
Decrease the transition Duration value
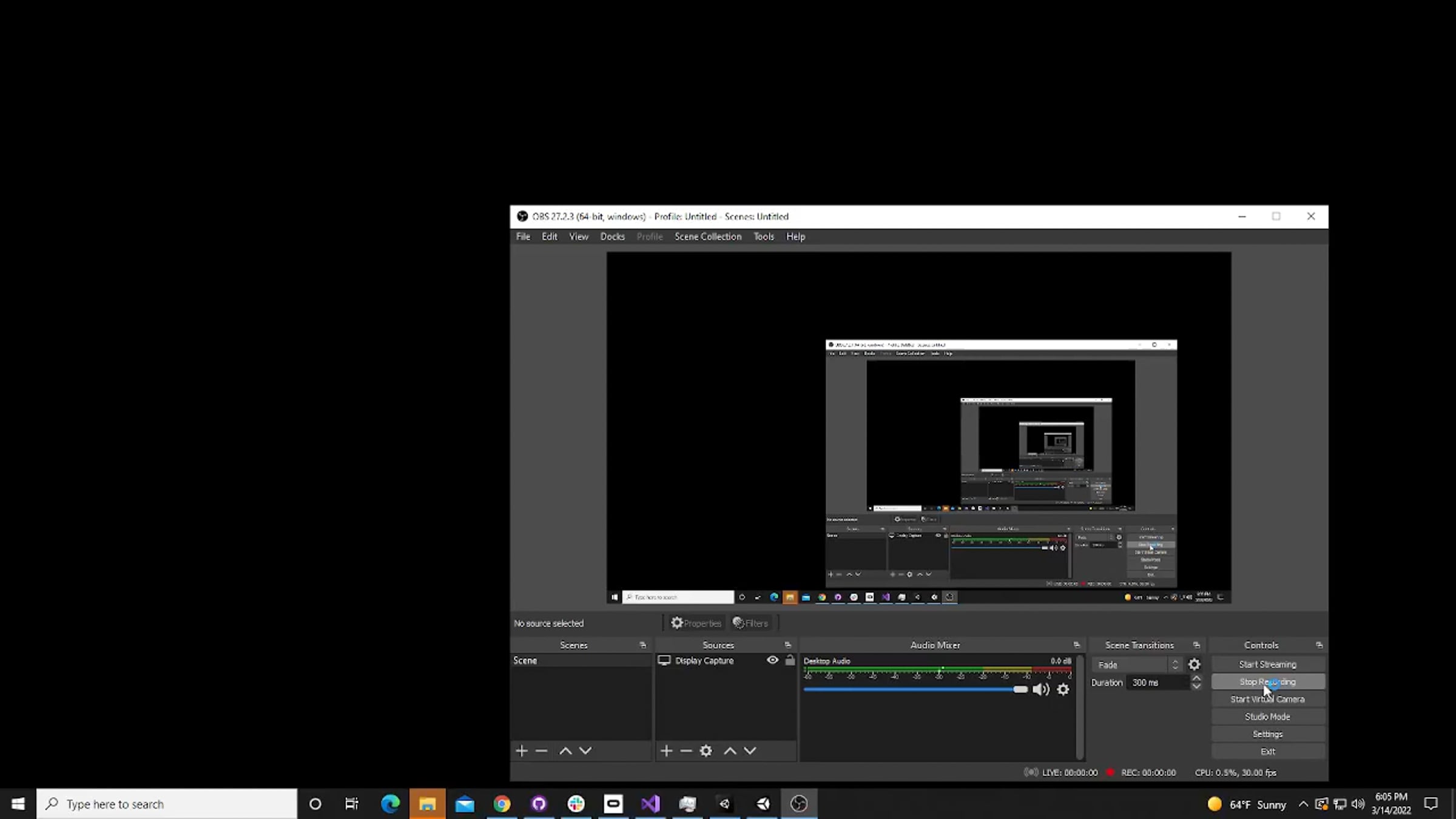pos(1196,686)
